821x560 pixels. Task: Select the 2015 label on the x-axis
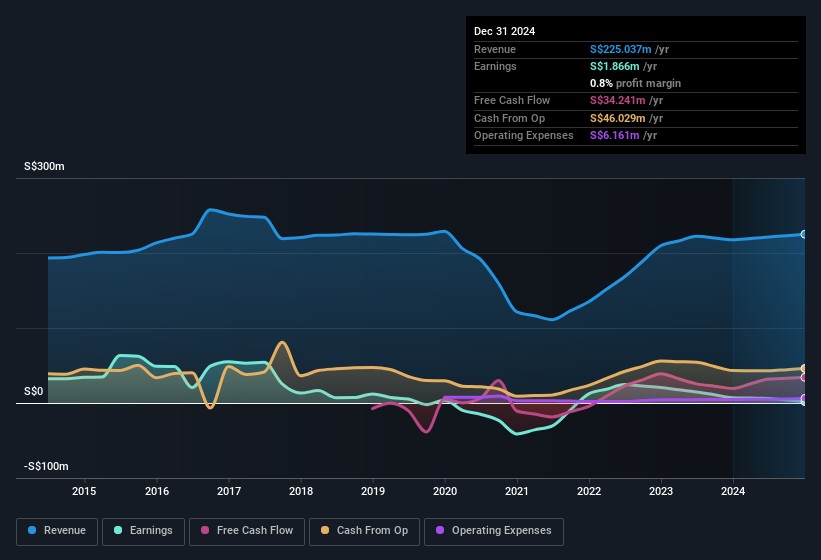click(x=84, y=491)
